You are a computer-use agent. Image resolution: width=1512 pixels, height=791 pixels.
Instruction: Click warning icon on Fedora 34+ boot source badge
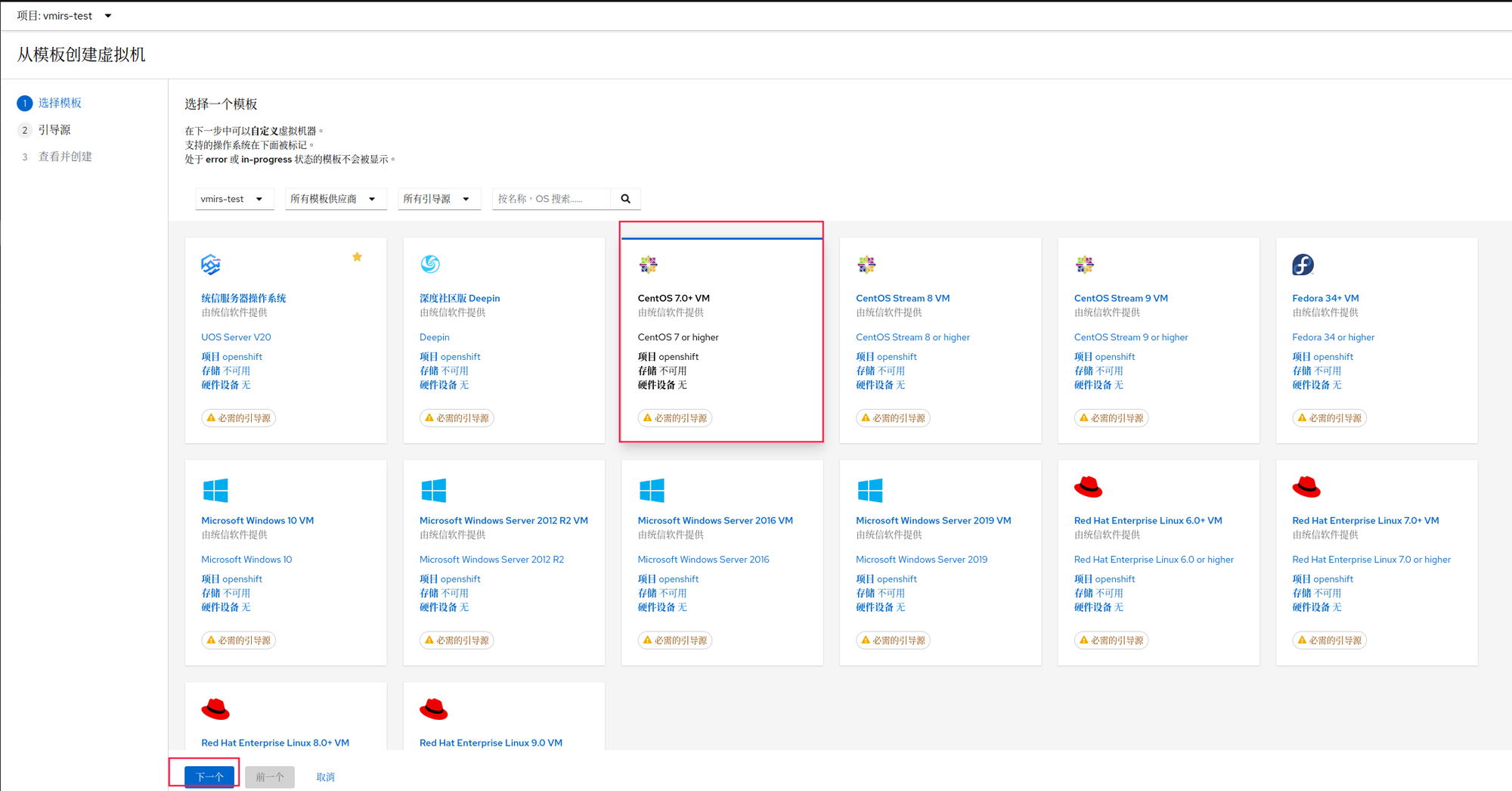[x=1302, y=417]
